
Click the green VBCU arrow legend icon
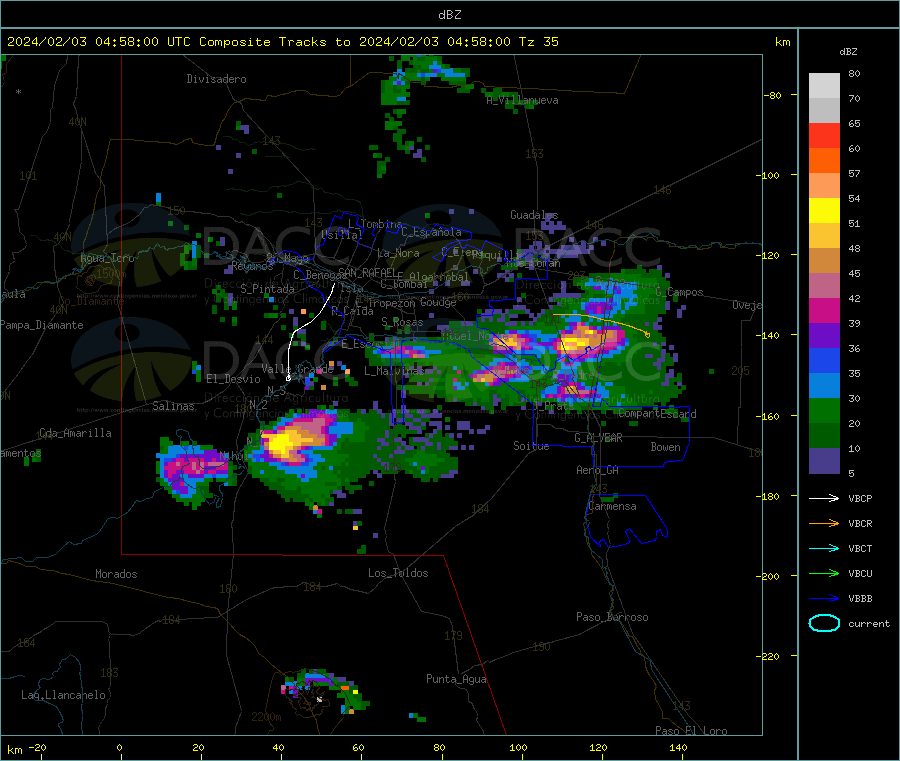tap(824, 573)
